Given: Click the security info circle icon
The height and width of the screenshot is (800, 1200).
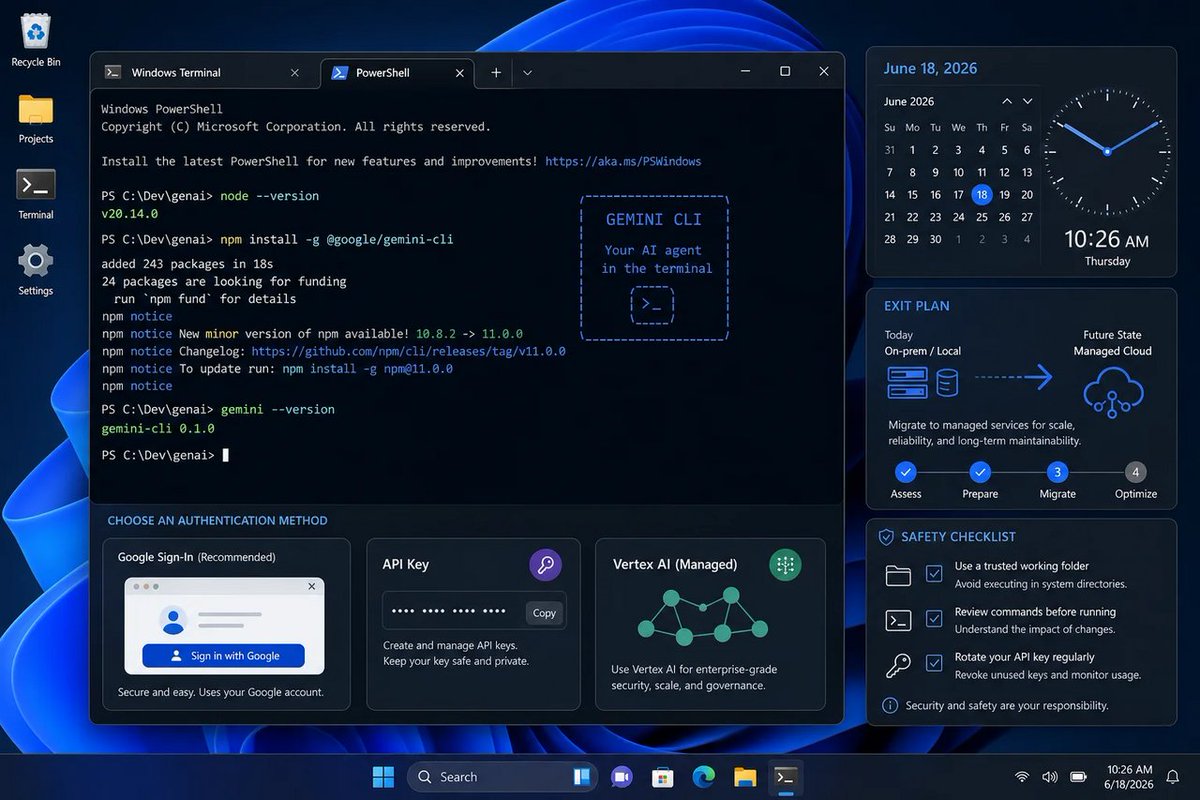Looking at the screenshot, I should pos(890,706).
